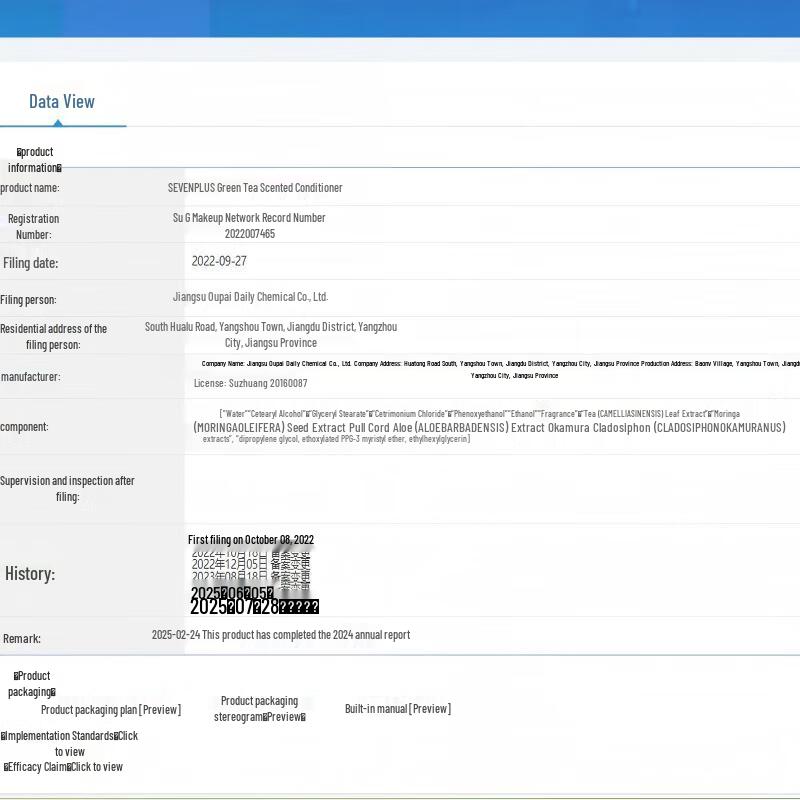Viewport: 800px width, 800px height.
Task: Click Jiangsu Oupai Daily Chemical filing person
Action: point(250,297)
